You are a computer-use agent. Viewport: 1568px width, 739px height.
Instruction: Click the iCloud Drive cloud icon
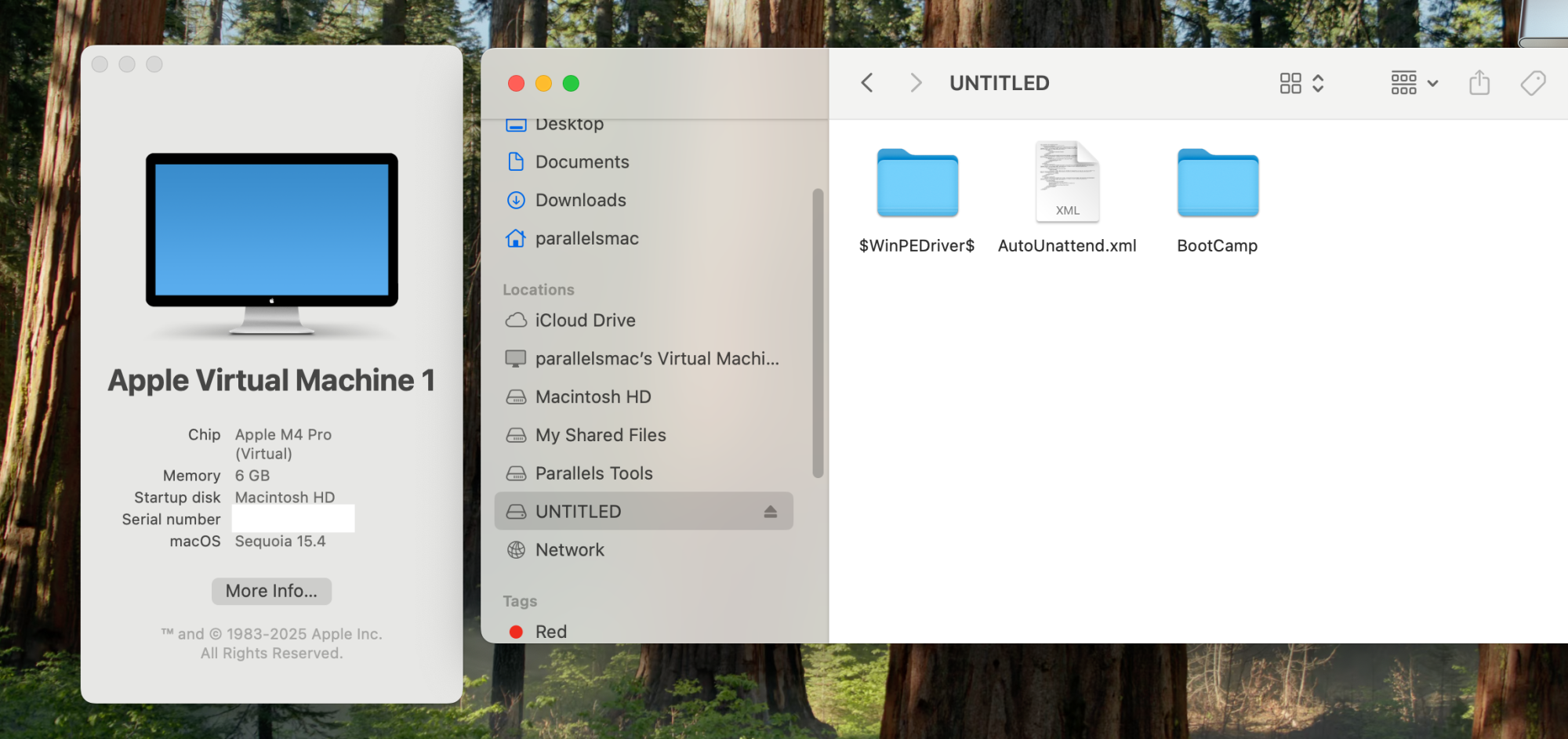click(x=516, y=321)
